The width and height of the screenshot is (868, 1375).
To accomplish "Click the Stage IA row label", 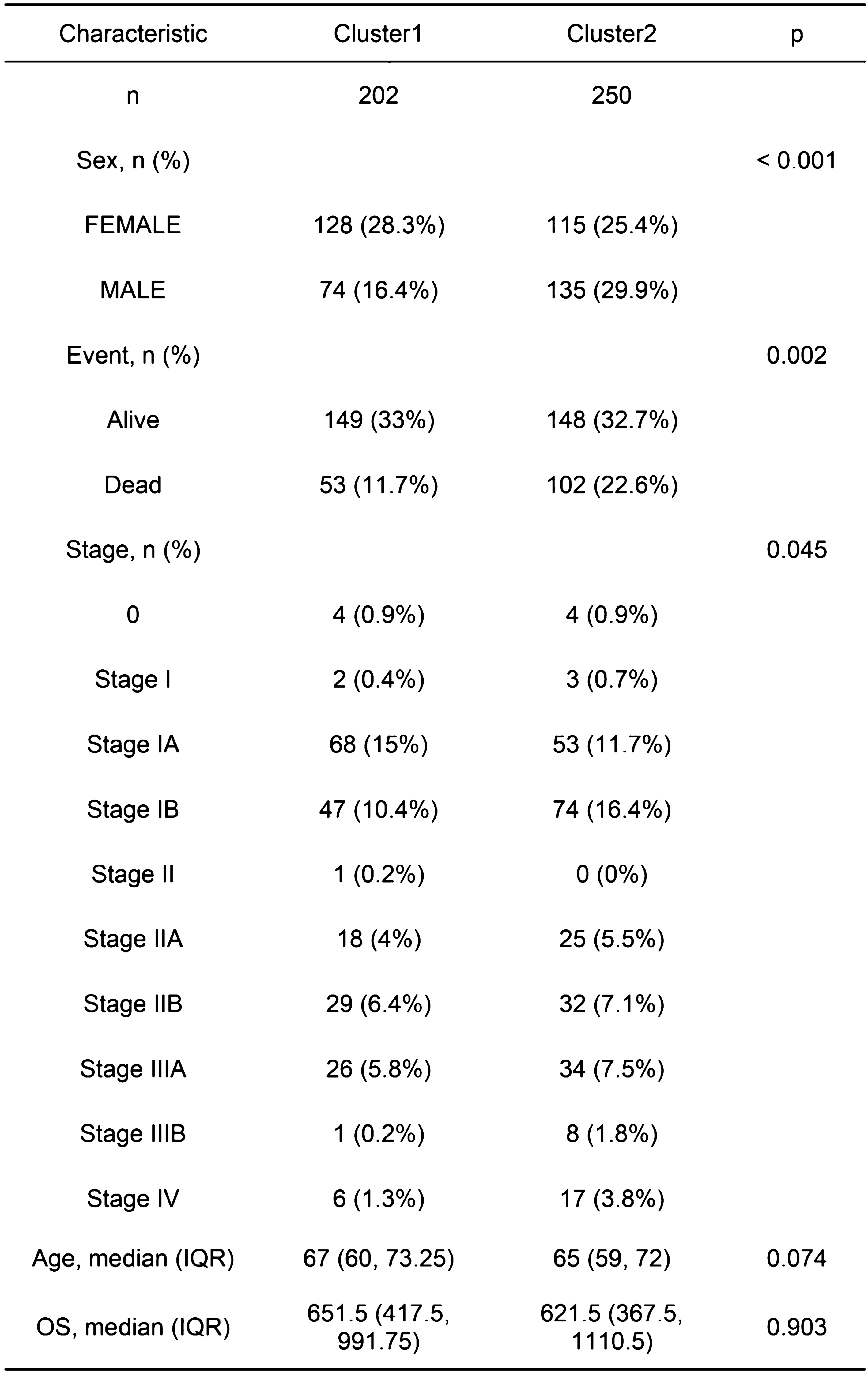I will pos(133,744).
